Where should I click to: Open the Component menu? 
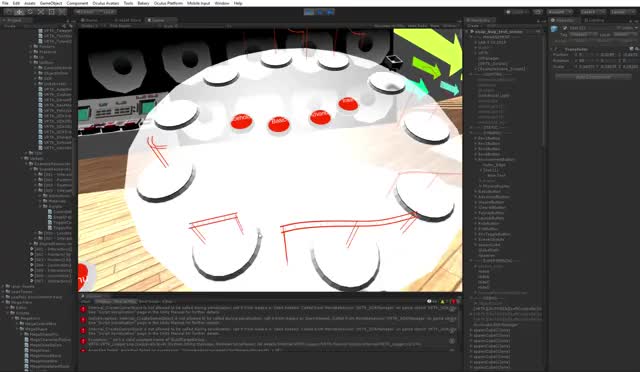[x=77, y=3]
